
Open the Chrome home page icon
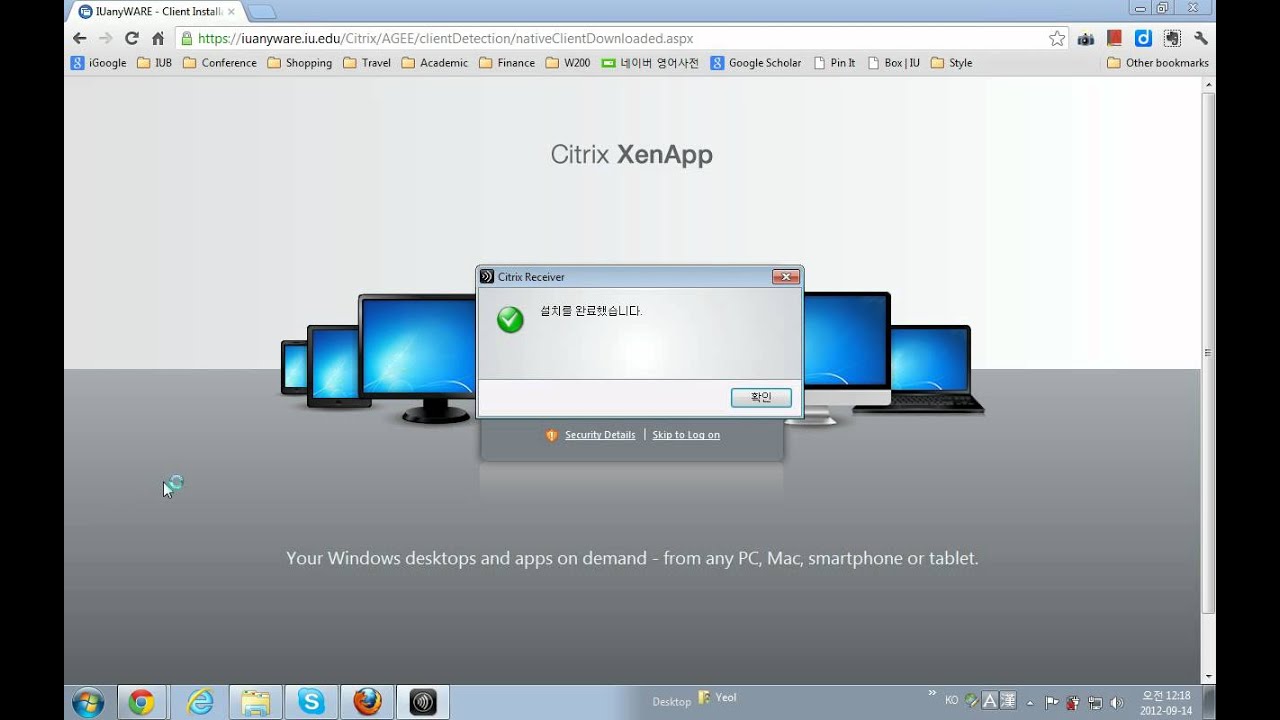[157, 38]
